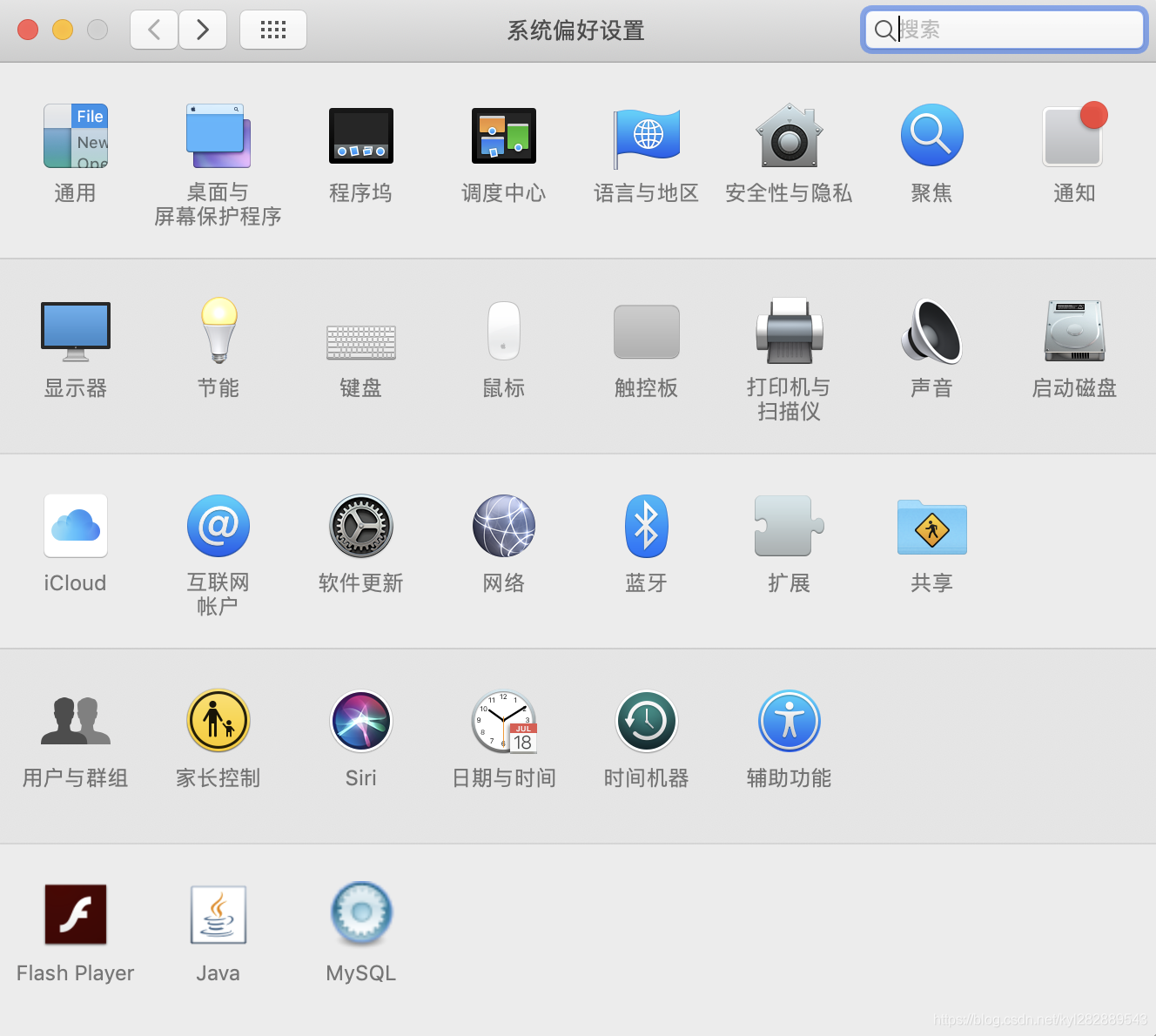Open 安全性与隐私 settings

point(790,136)
